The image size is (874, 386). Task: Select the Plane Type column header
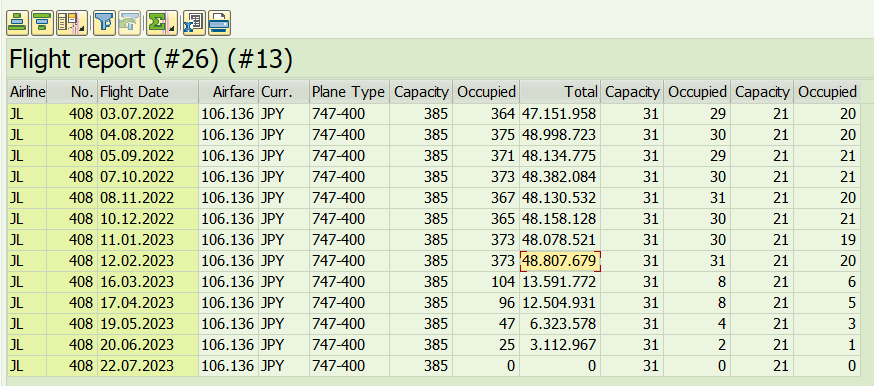(349, 92)
